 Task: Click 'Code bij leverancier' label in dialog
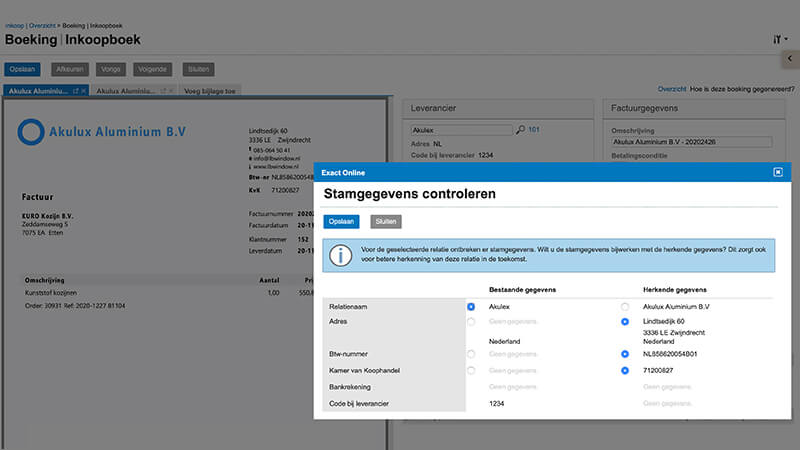359,404
